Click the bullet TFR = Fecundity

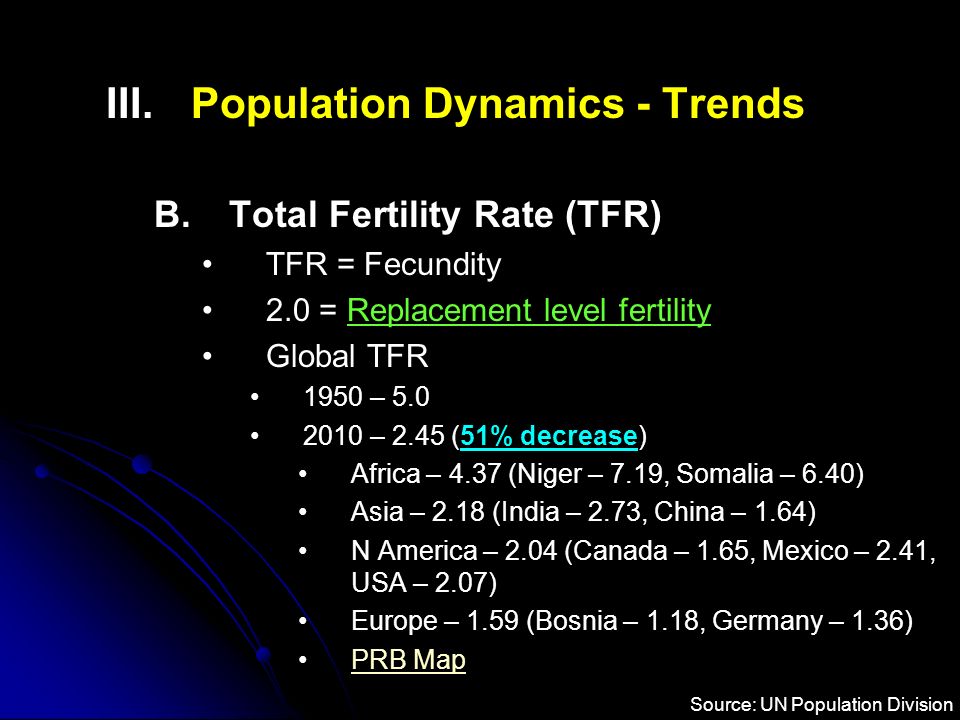(383, 264)
